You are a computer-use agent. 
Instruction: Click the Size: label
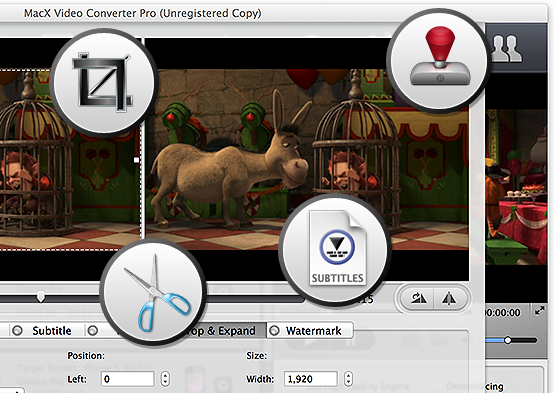coord(257,355)
